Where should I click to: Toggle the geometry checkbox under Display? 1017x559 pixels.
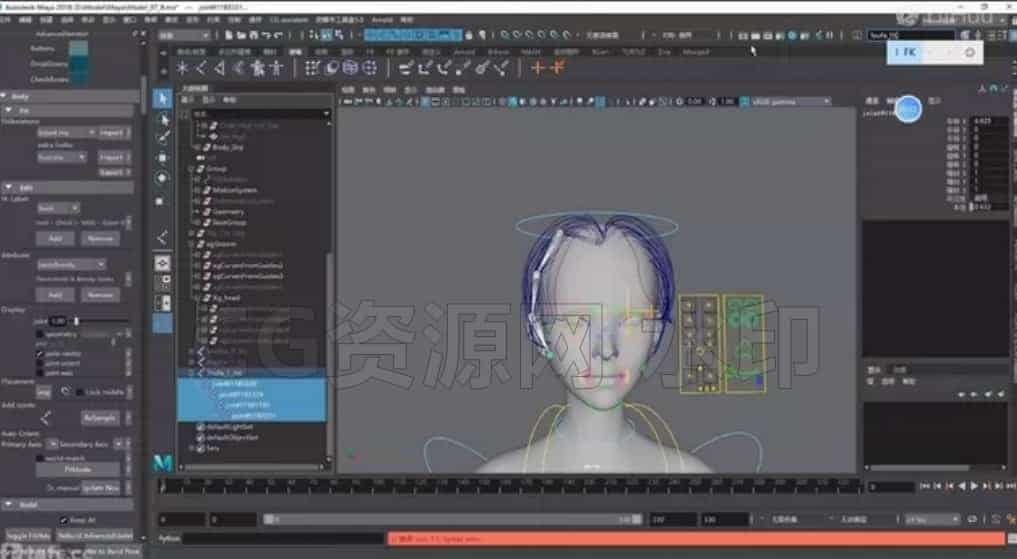(40, 335)
